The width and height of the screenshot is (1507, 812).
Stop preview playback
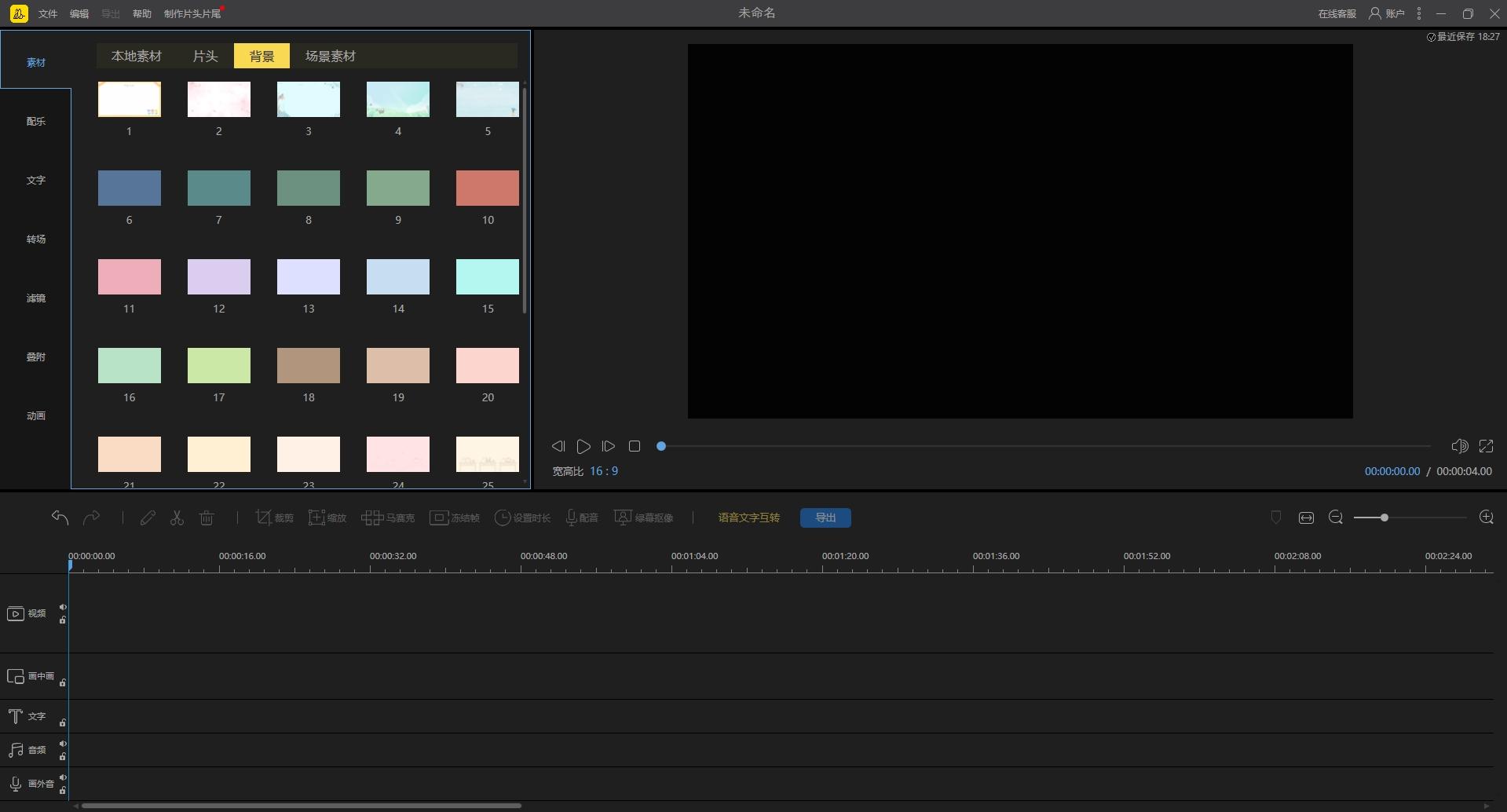click(x=635, y=446)
